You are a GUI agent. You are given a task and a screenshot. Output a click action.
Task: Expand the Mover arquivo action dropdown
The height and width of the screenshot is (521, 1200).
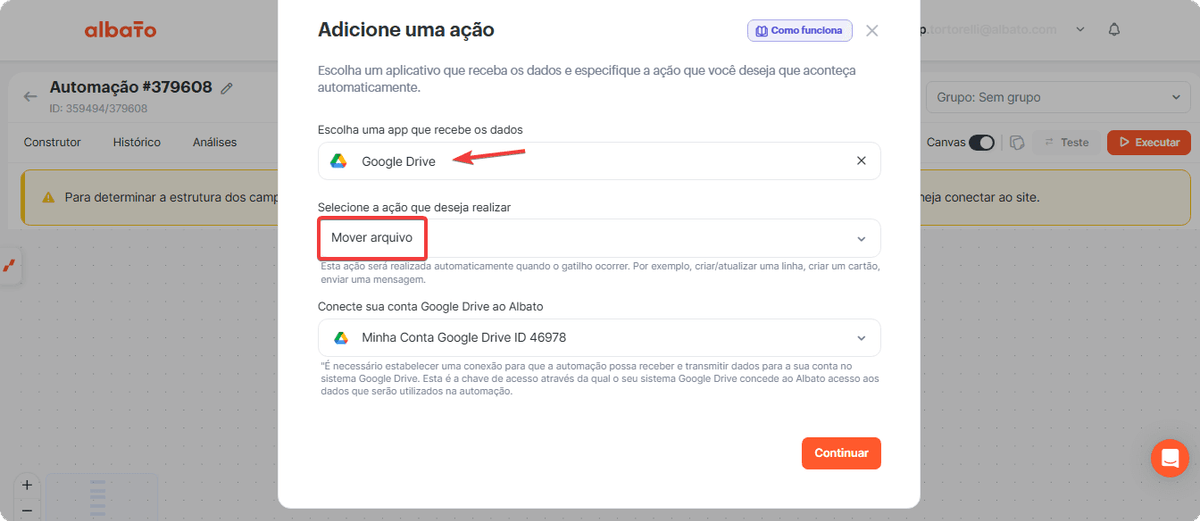599,238
